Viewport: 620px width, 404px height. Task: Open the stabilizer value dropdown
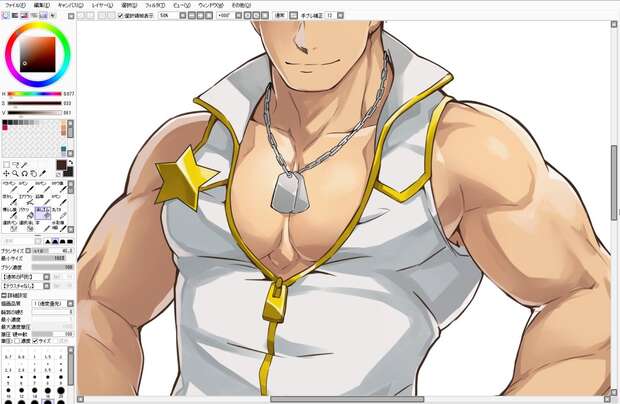tap(340, 15)
